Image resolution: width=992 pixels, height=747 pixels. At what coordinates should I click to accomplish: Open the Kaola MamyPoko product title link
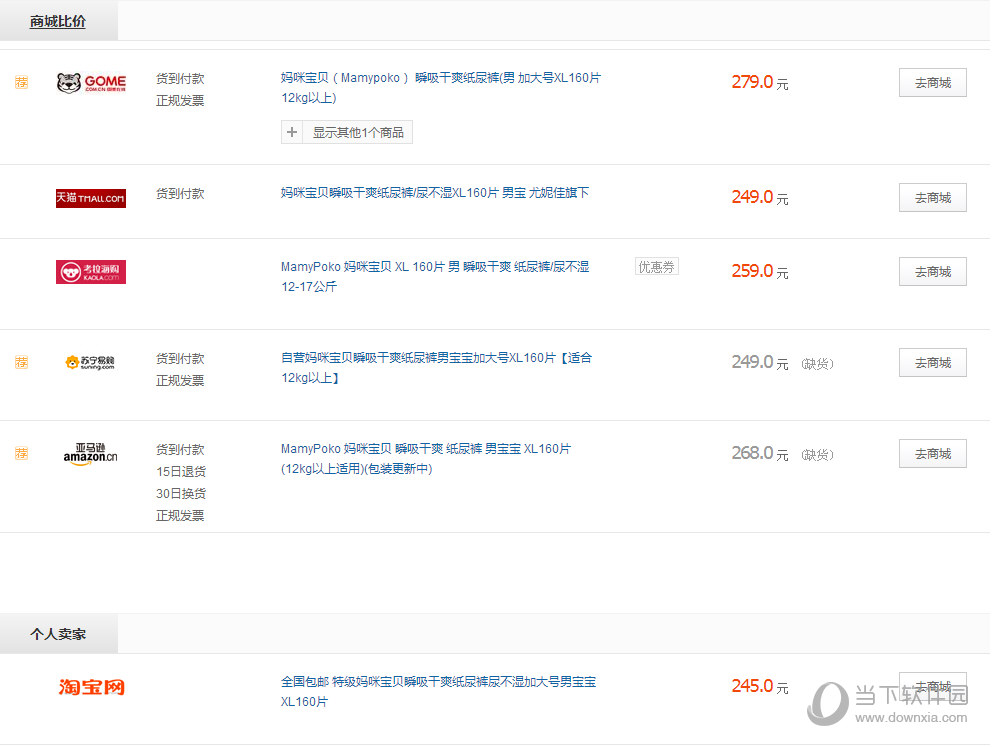tap(434, 267)
